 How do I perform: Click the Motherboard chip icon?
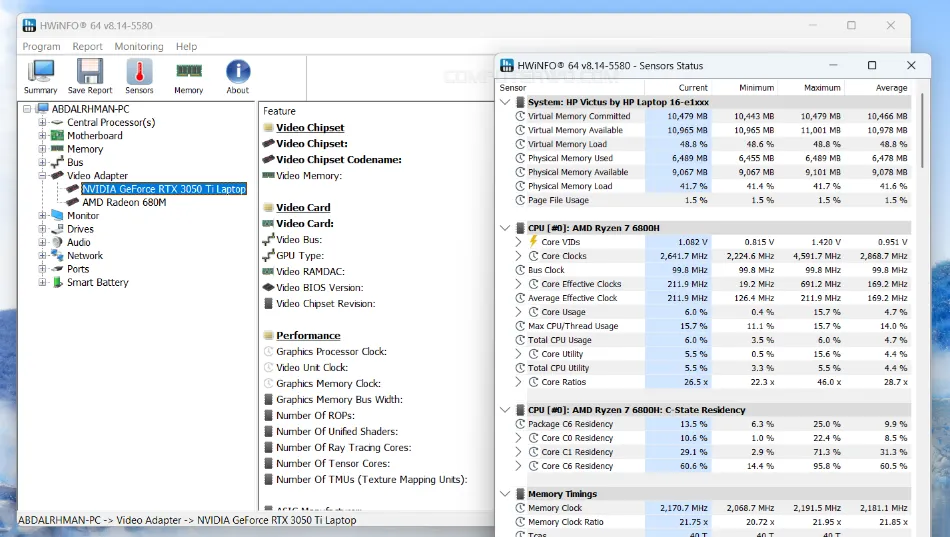58,136
